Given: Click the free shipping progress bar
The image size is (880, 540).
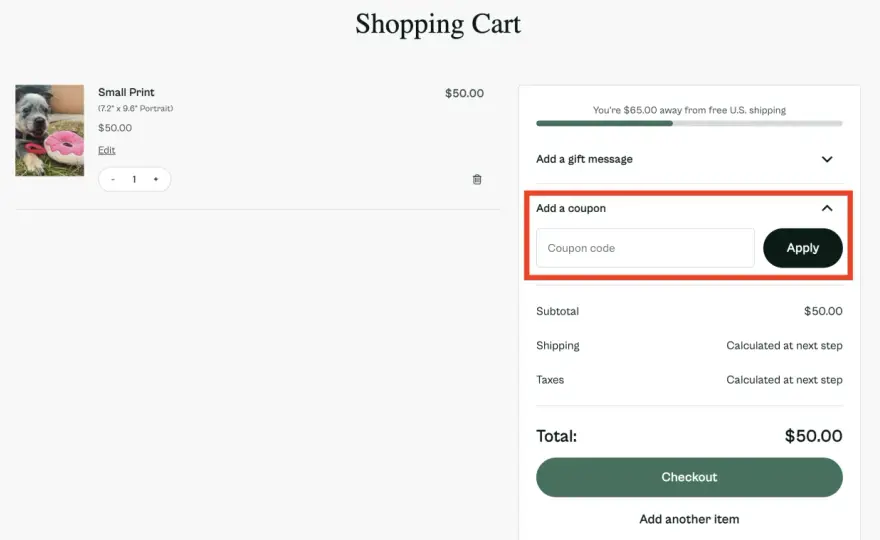Looking at the screenshot, I should (x=689, y=123).
